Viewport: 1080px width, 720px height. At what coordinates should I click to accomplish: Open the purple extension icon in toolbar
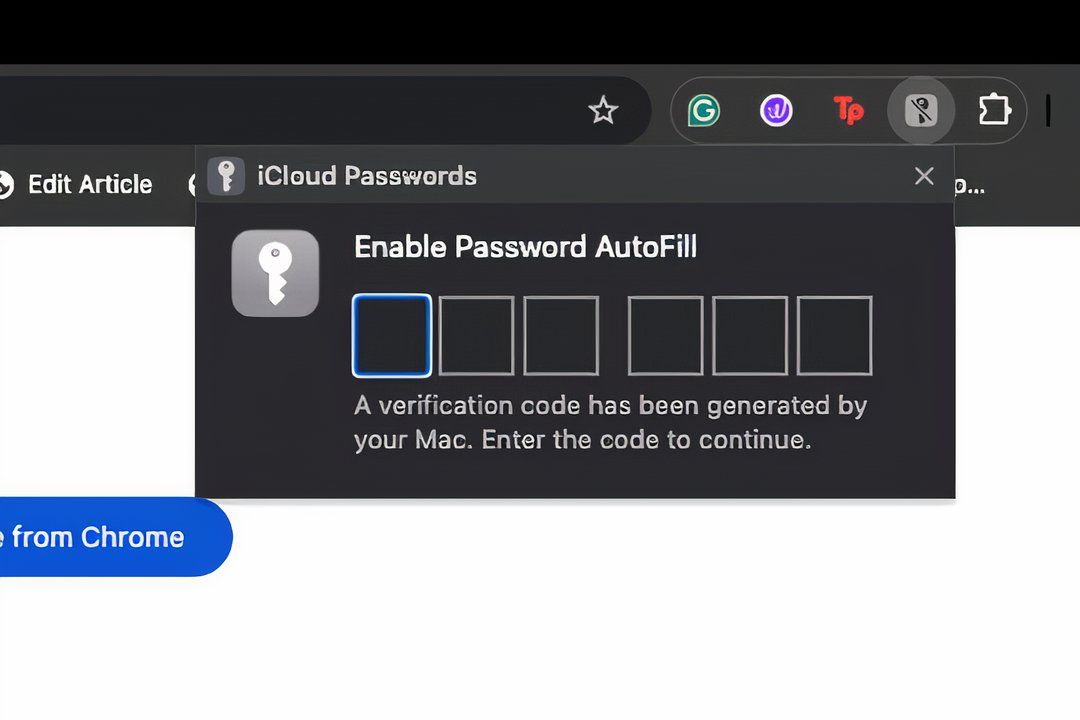(x=776, y=110)
